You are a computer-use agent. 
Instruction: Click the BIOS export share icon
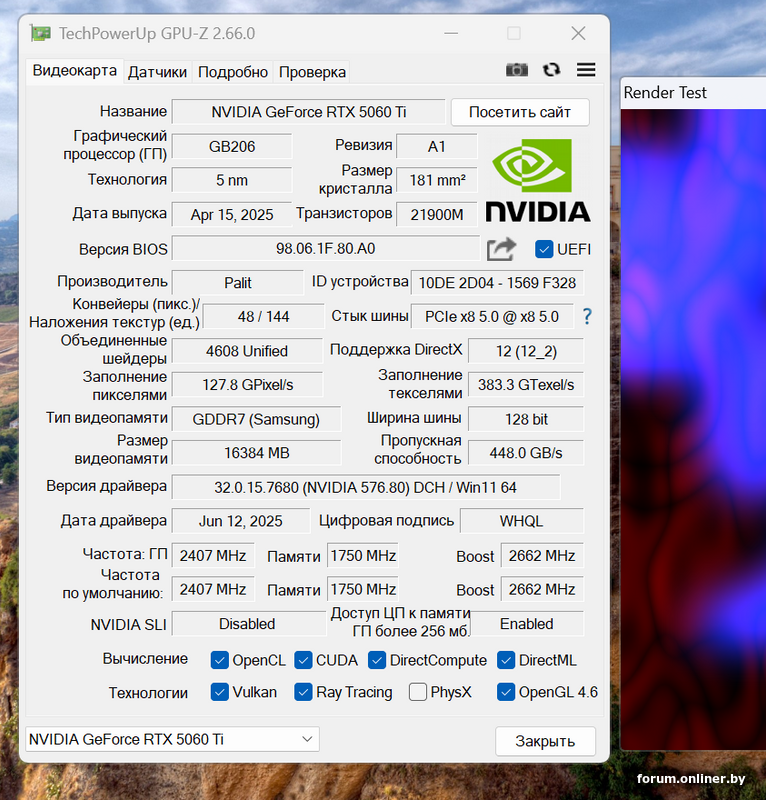click(501, 249)
